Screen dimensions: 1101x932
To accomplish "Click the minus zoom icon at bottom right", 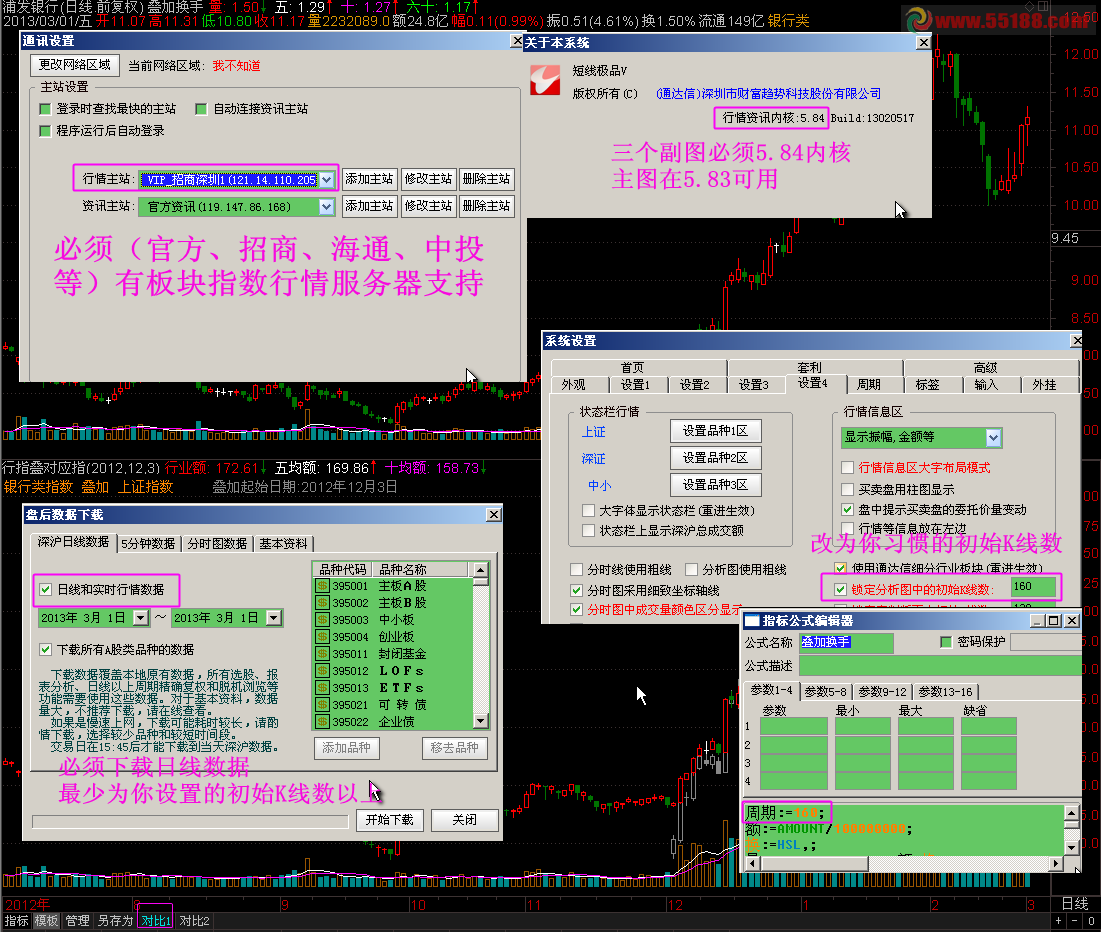I will [x=1074, y=921].
